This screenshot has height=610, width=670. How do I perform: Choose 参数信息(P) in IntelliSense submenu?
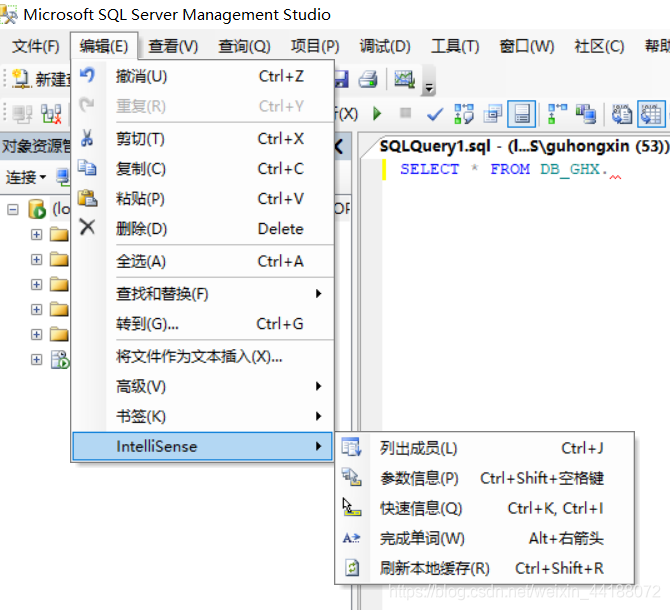pos(485,478)
